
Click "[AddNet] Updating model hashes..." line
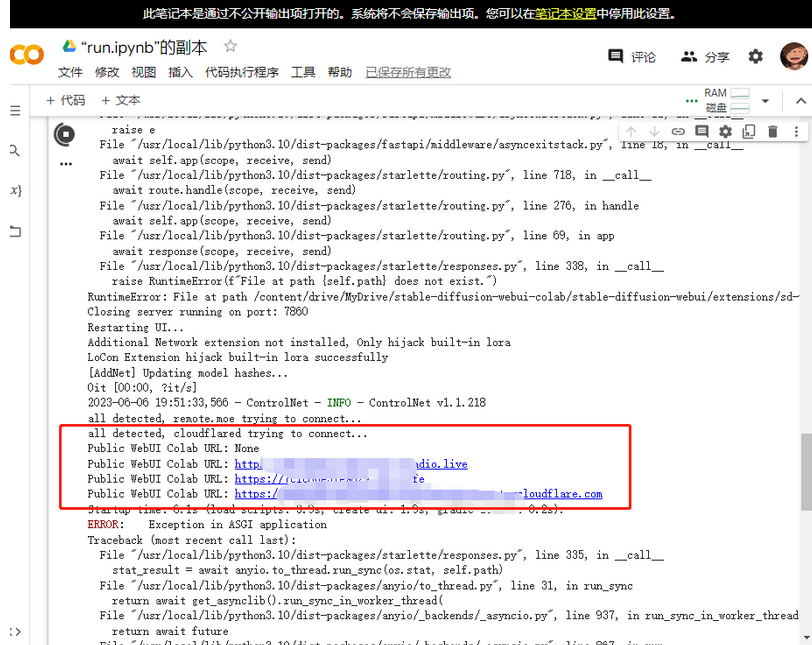187,373
